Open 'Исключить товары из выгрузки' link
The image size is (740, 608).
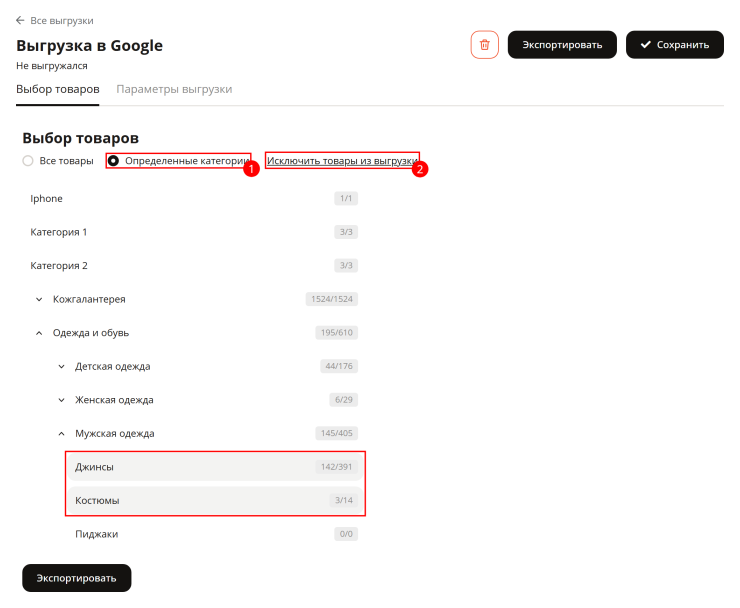[x=342, y=161]
